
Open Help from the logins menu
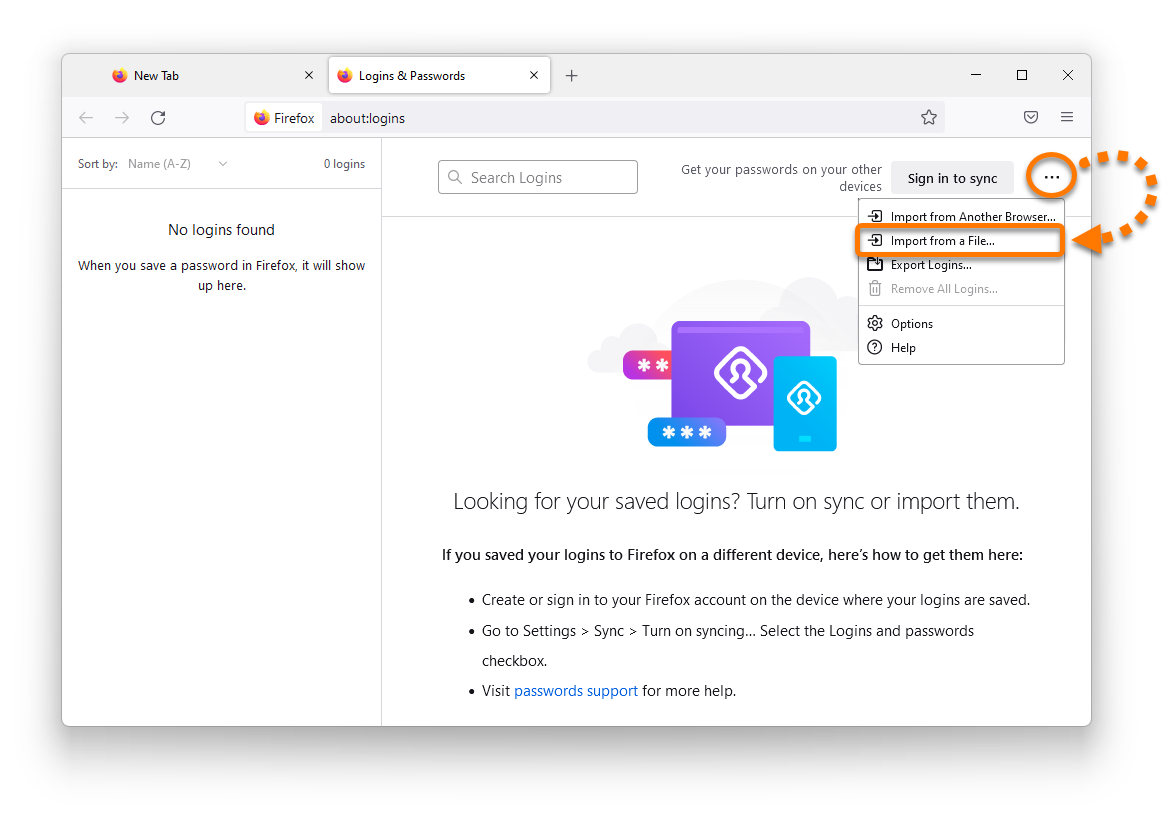[x=961, y=348]
